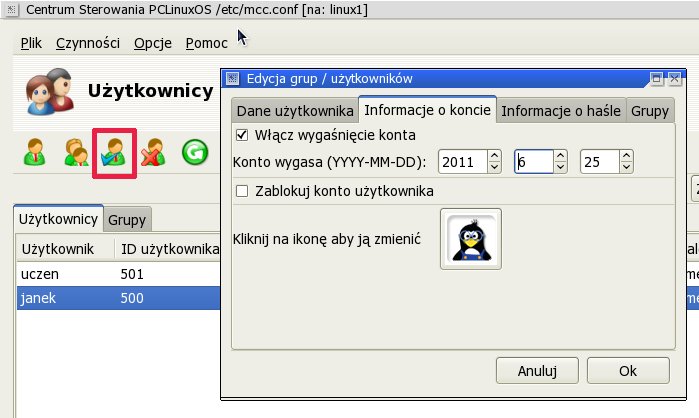Click the green Refresh toolbar icon

195,152
